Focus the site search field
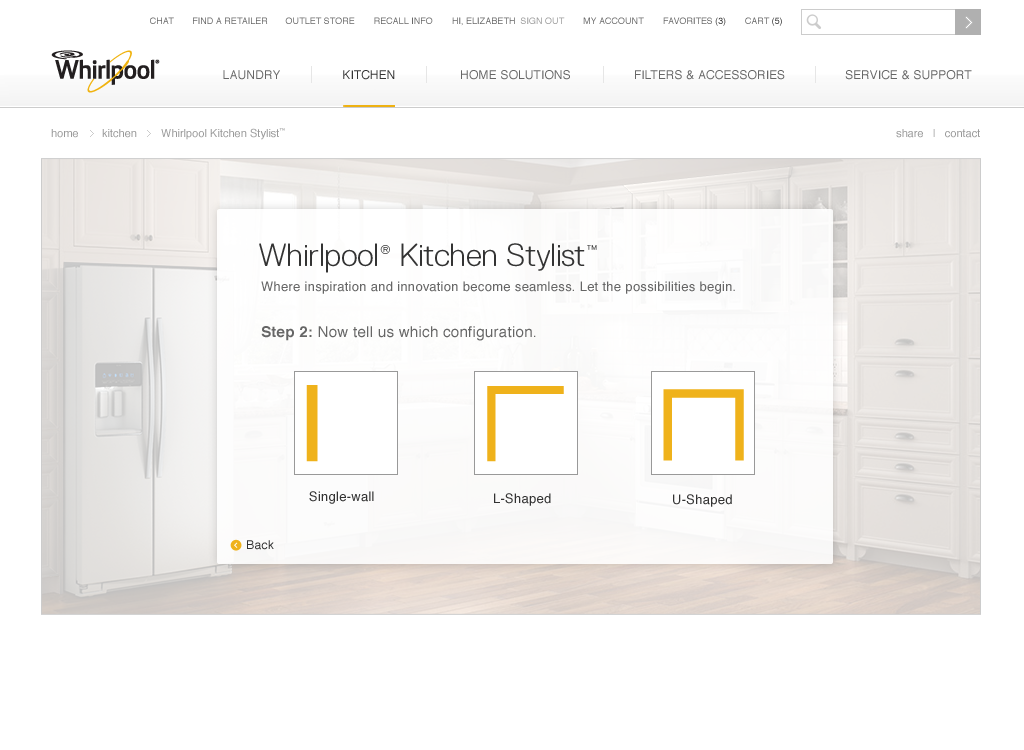 [x=878, y=22]
